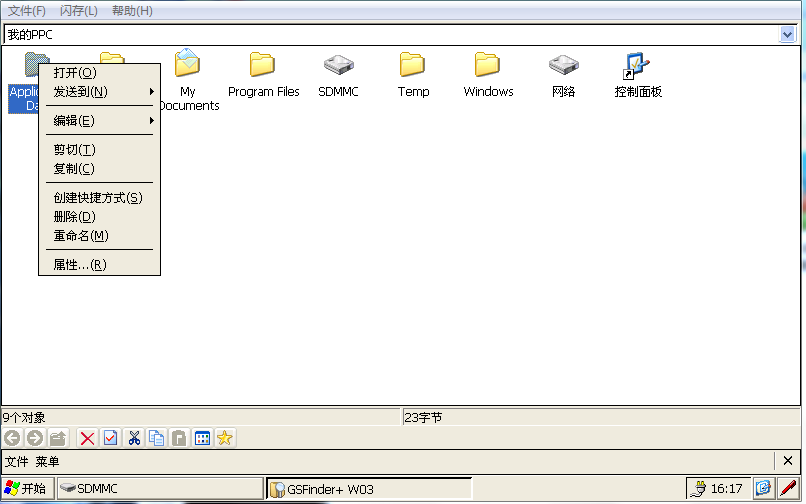Switch to SDMMC taskbar button
The image size is (806, 504).
point(97,489)
